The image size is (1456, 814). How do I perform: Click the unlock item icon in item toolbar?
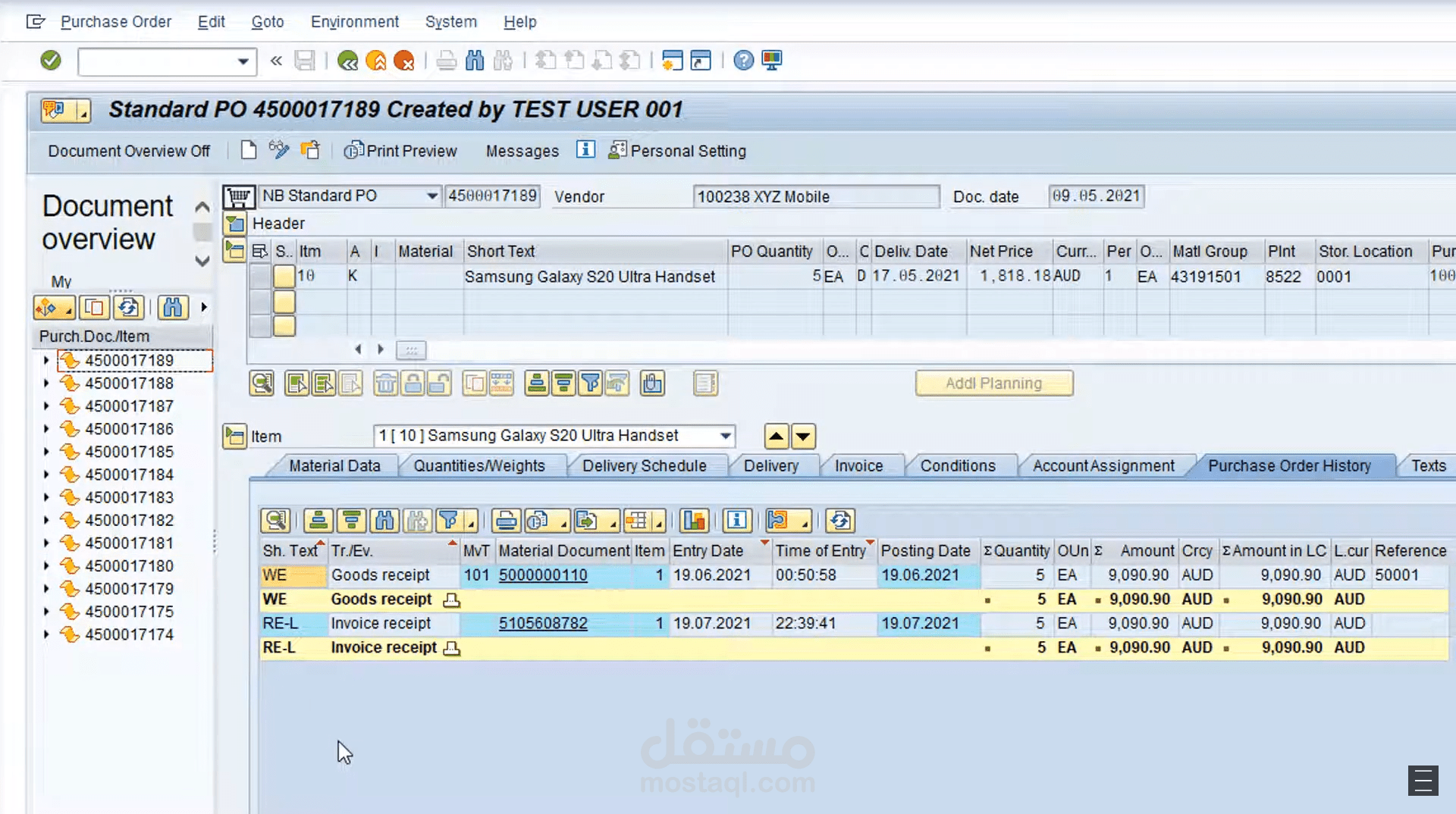click(x=439, y=384)
